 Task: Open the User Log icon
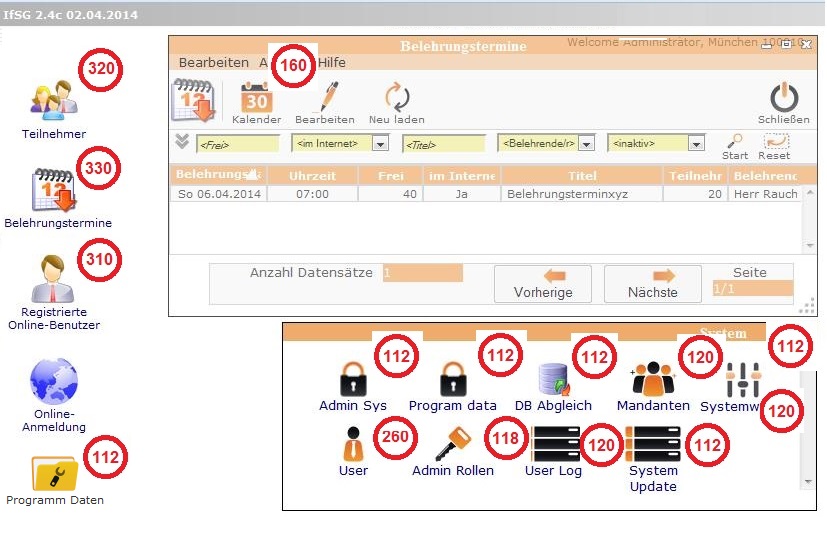[x=555, y=443]
